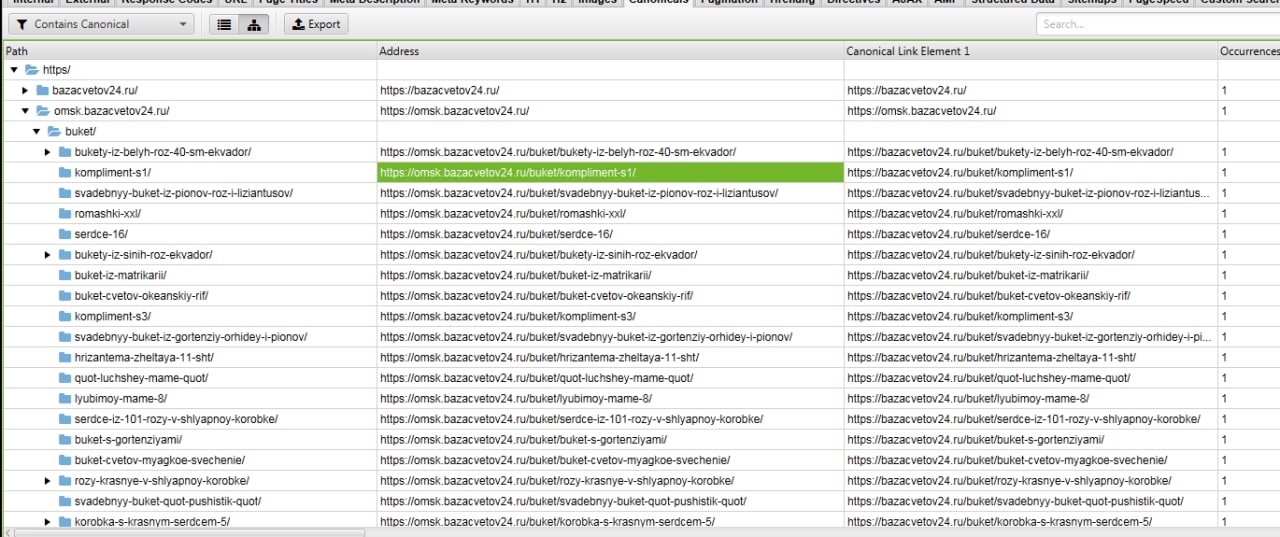Click canonical link https://omsk.bazacvetov24.ru/ cell

pos(921,111)
